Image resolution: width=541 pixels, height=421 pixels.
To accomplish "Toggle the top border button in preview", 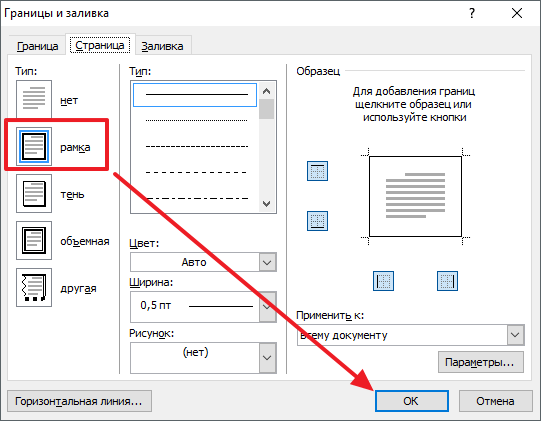I will coord(317,171).
